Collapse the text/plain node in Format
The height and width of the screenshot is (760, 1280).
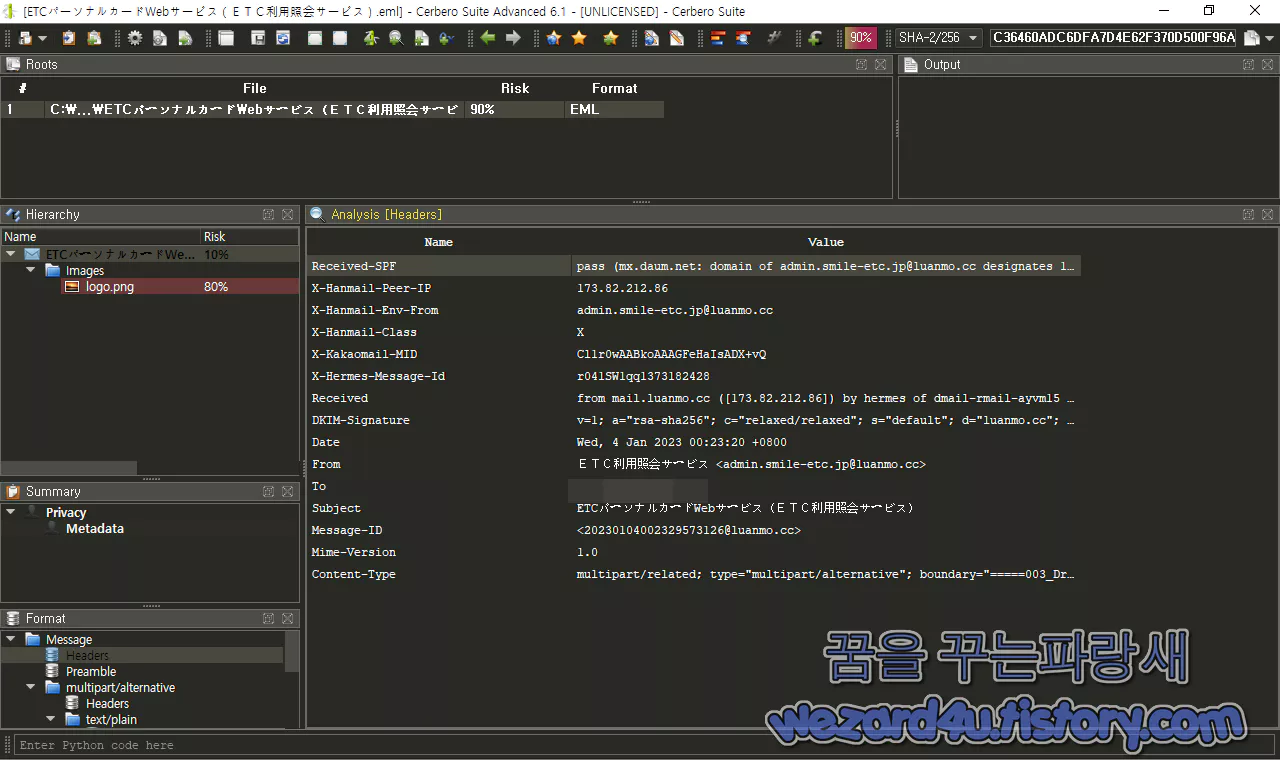(x=51, y=719)
